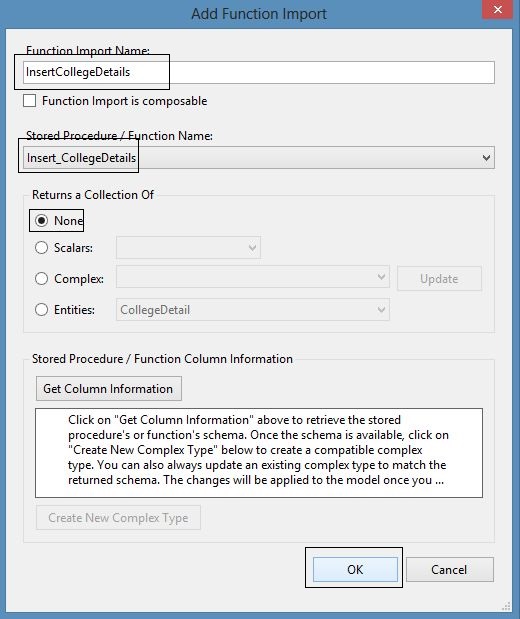Enable the Function Import is composable checkbox
The image size is (520, 619).
pos(30,101)
